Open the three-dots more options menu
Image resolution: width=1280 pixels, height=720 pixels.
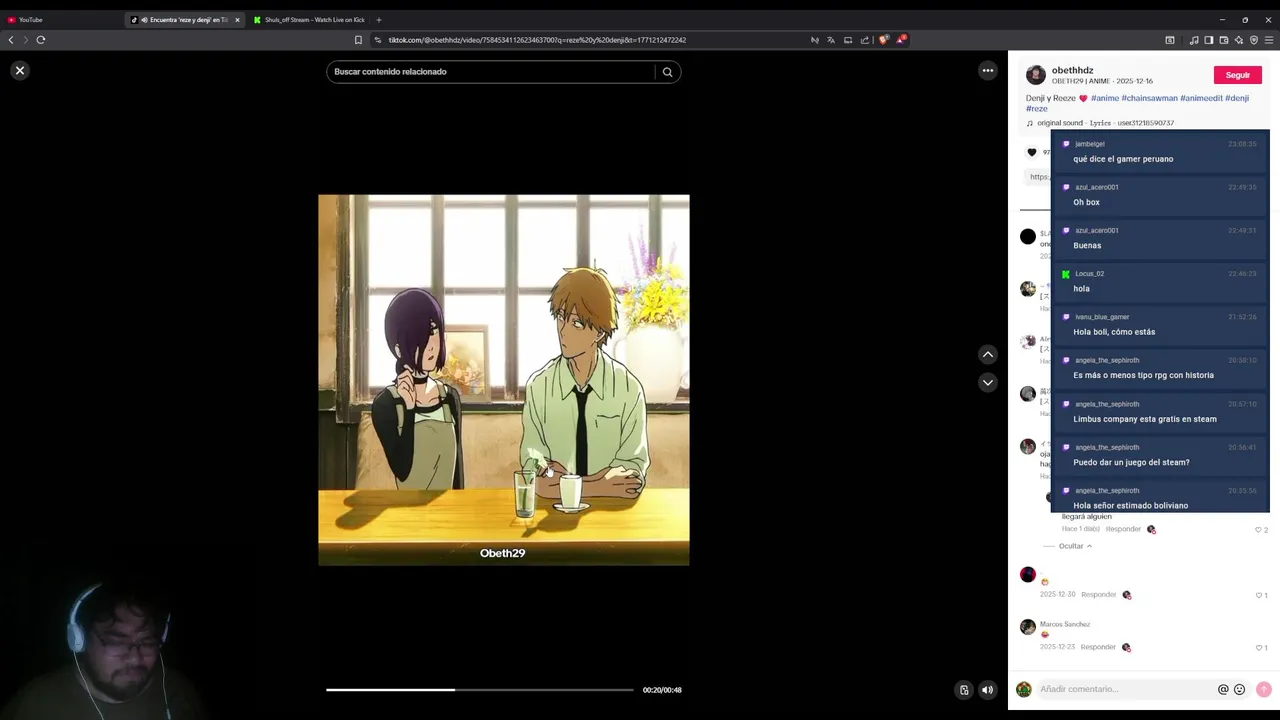[987, 70]
